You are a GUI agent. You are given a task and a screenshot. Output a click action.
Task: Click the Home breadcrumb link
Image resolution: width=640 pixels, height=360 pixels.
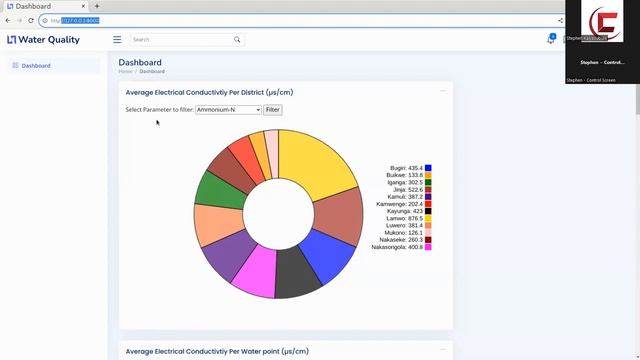pyautogui.click(x=125, y=71)
